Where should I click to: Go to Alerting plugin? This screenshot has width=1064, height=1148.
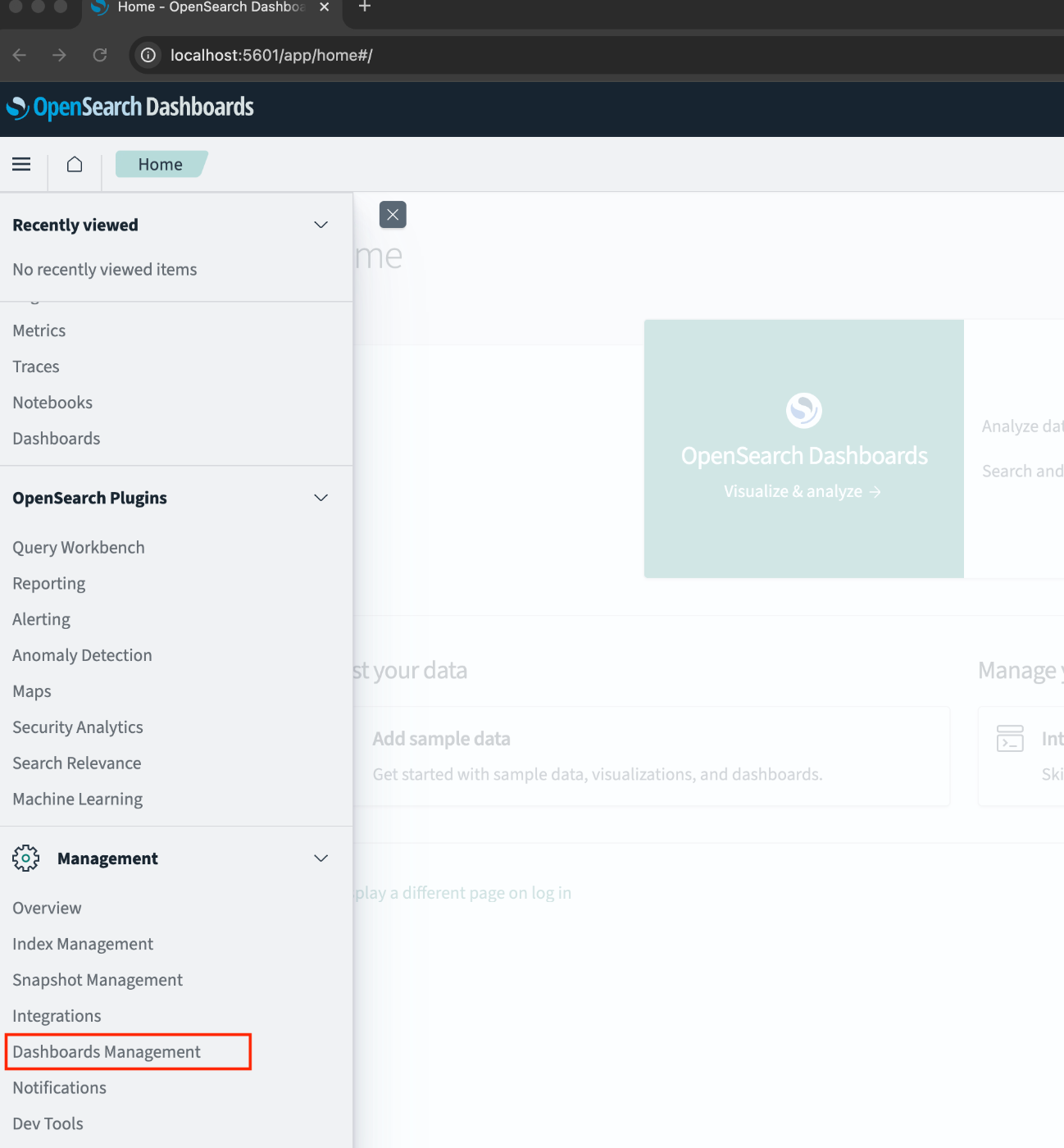(x=42, y=620)
